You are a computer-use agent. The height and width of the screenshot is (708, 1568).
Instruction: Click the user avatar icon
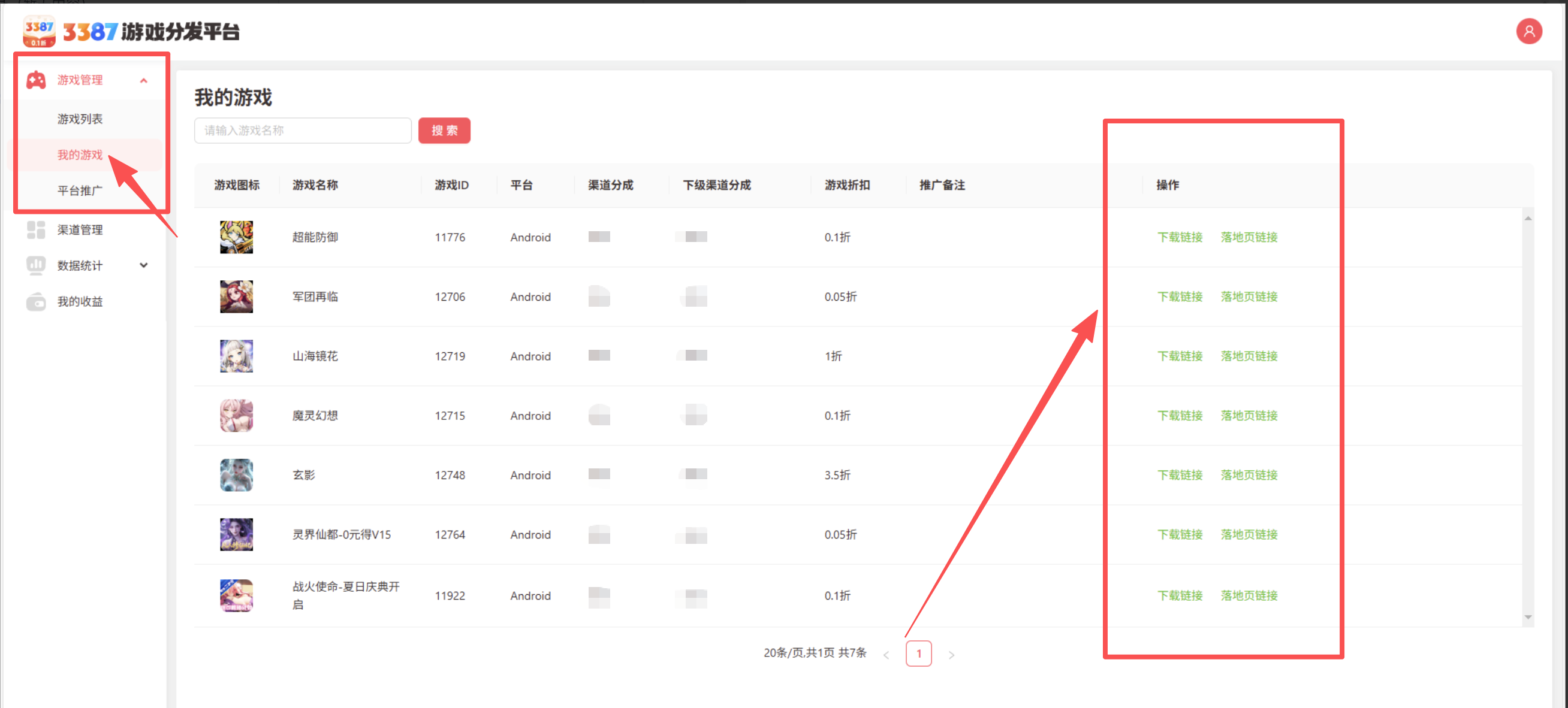[x=1528, y=32]
